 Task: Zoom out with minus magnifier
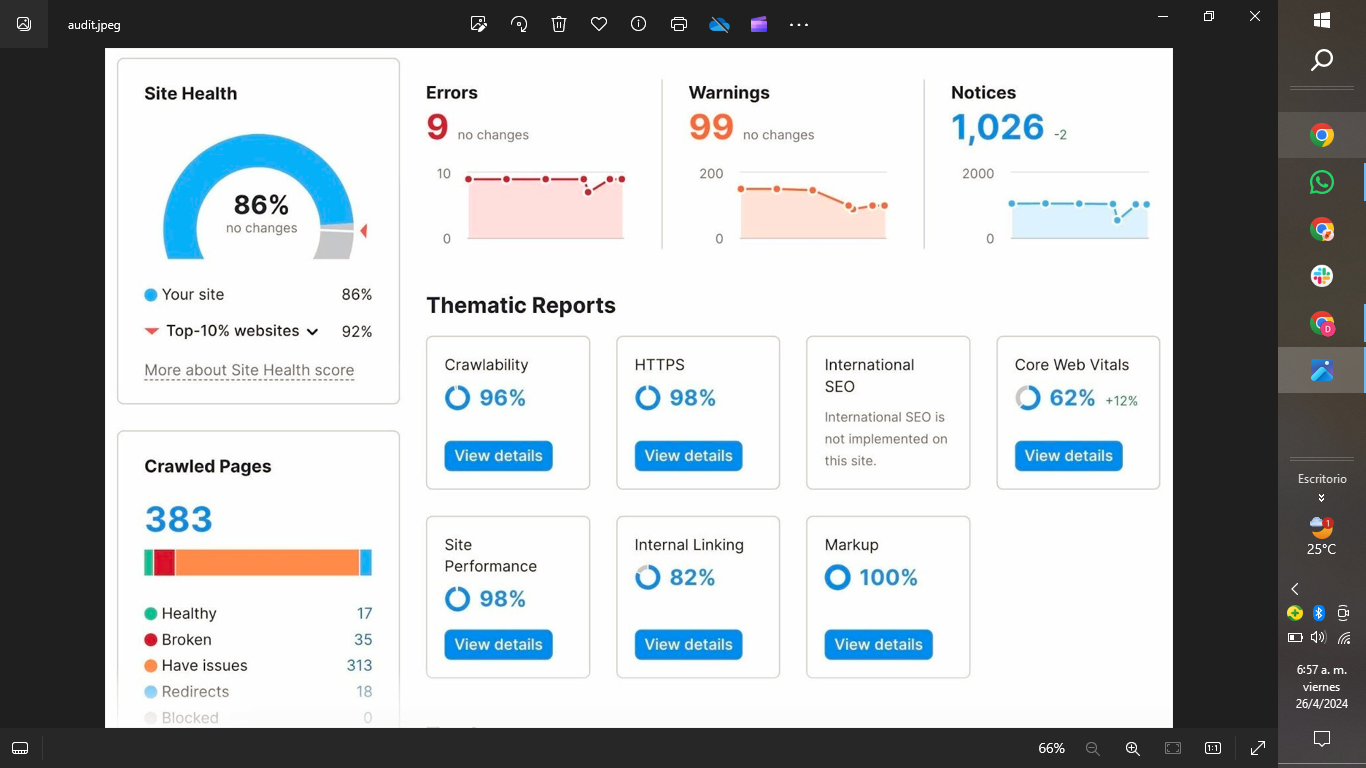tap(1093, 748)
